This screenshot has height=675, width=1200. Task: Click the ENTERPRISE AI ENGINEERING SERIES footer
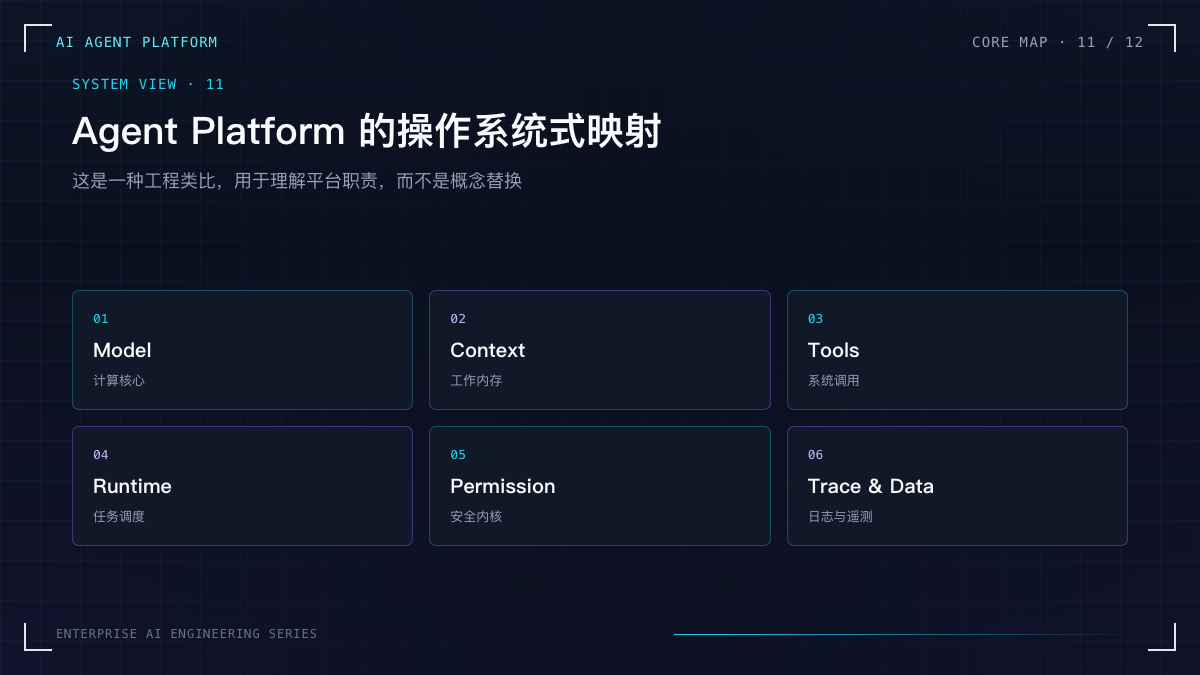point(187,634)
